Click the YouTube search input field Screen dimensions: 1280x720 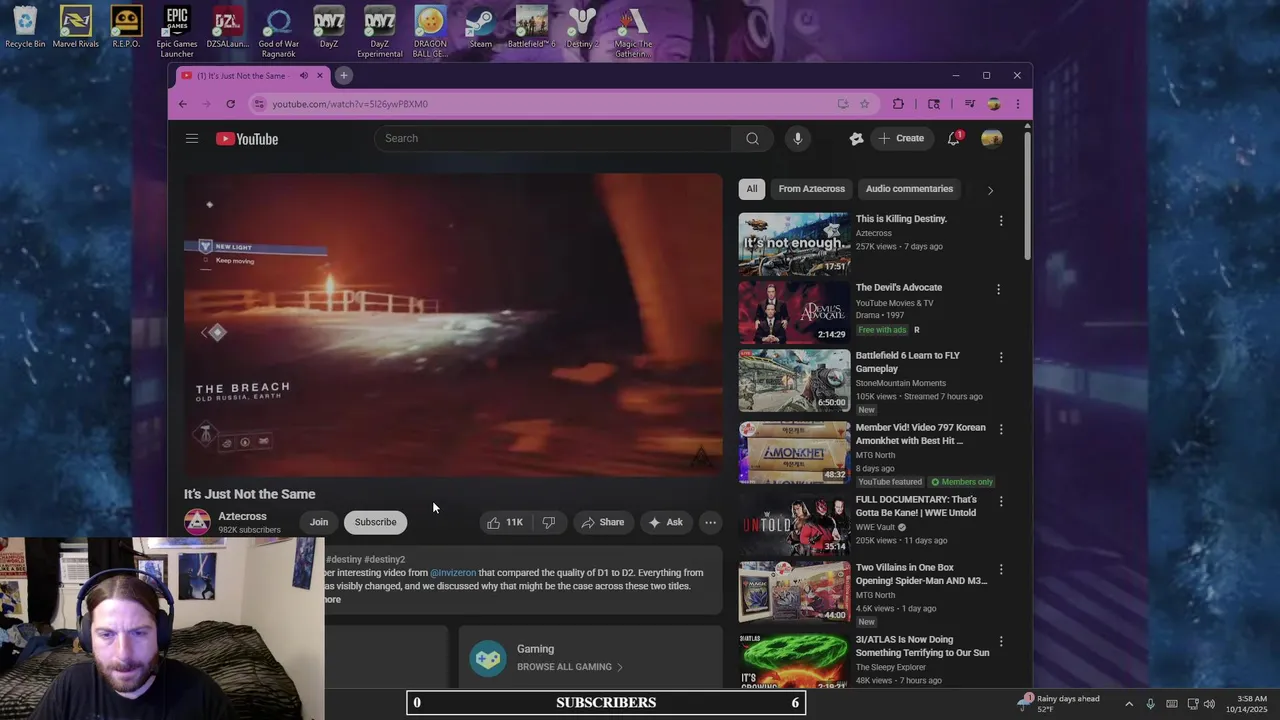click(555, 138)
